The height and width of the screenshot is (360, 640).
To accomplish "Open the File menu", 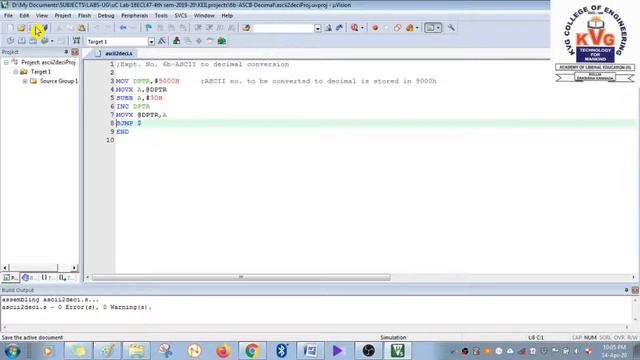I will click(8, 16).
